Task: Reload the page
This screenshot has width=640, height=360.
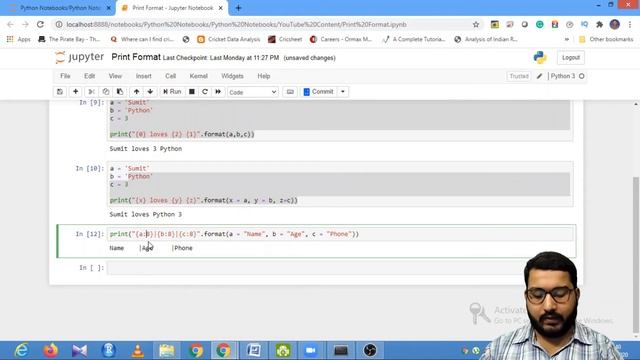Action: [x=40, y=24]
